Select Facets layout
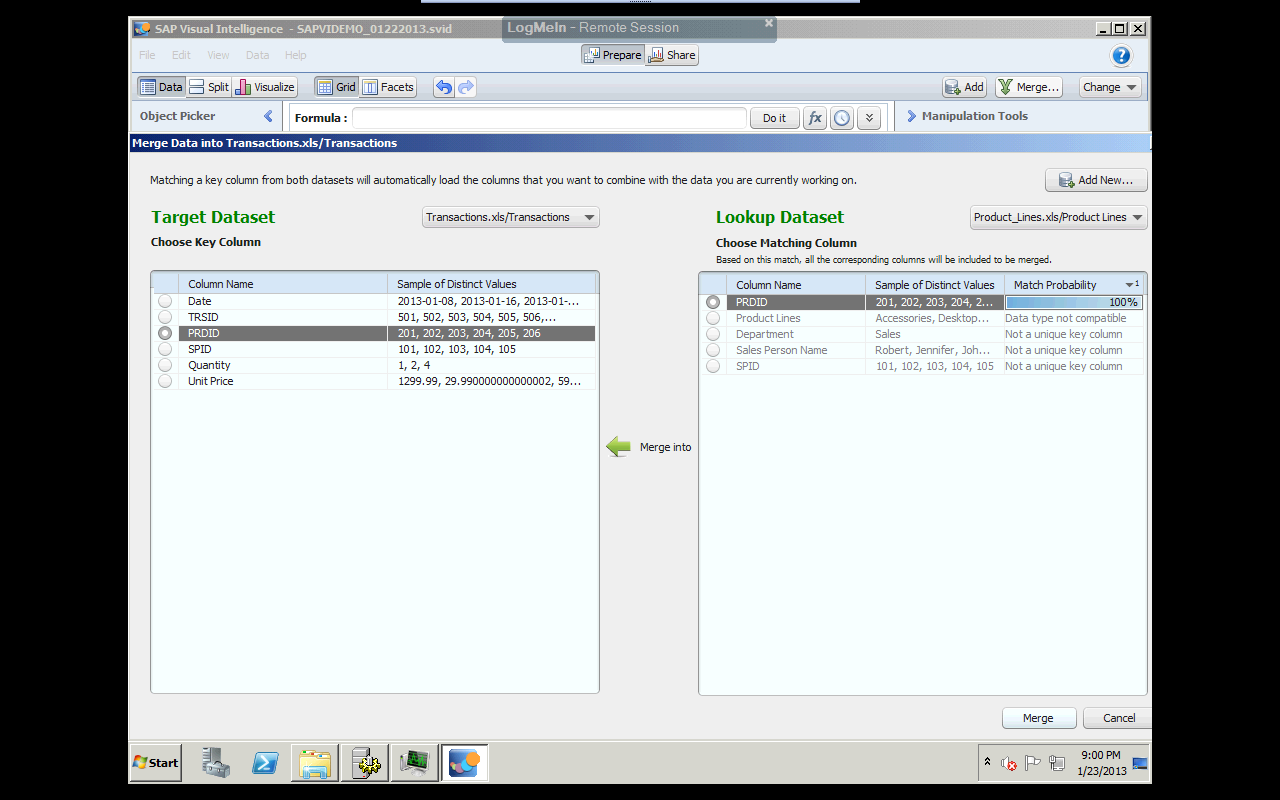This screenshot has height=800, width=1280. coord(388,87)
